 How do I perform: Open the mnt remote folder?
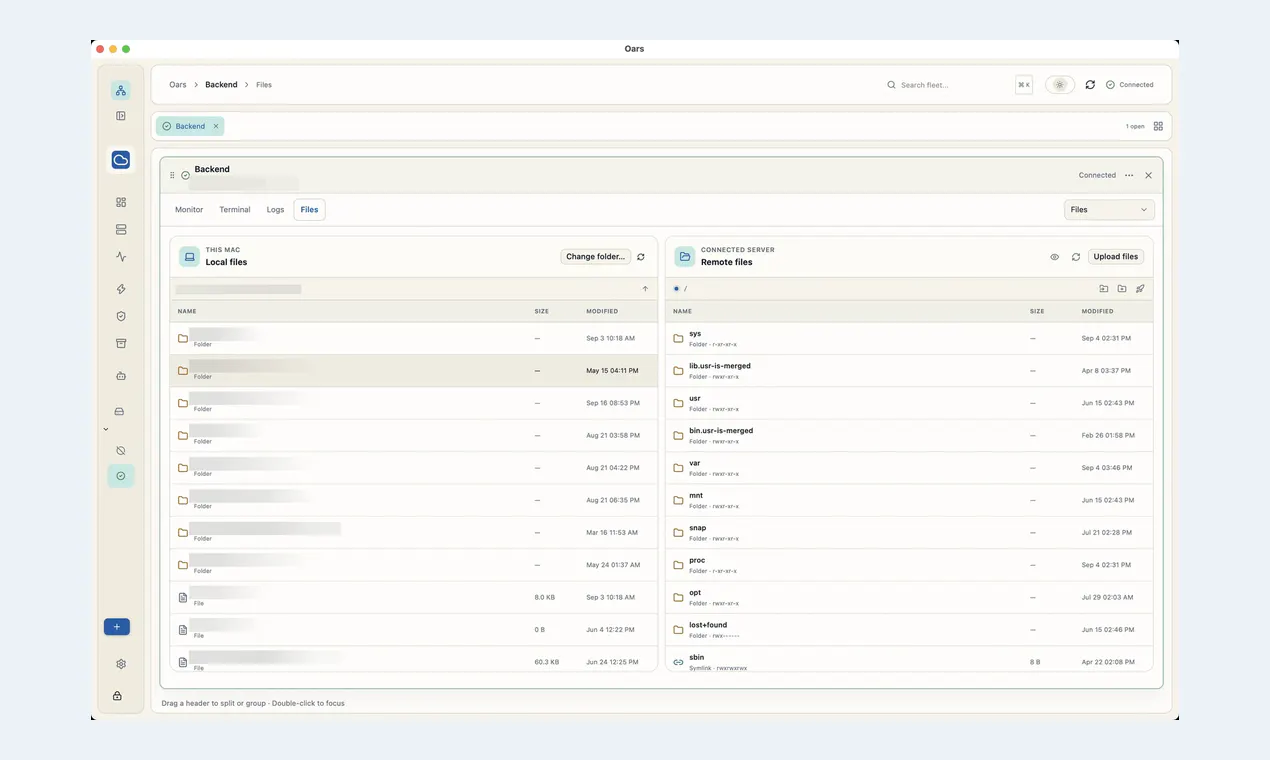[x=909, y=500]
